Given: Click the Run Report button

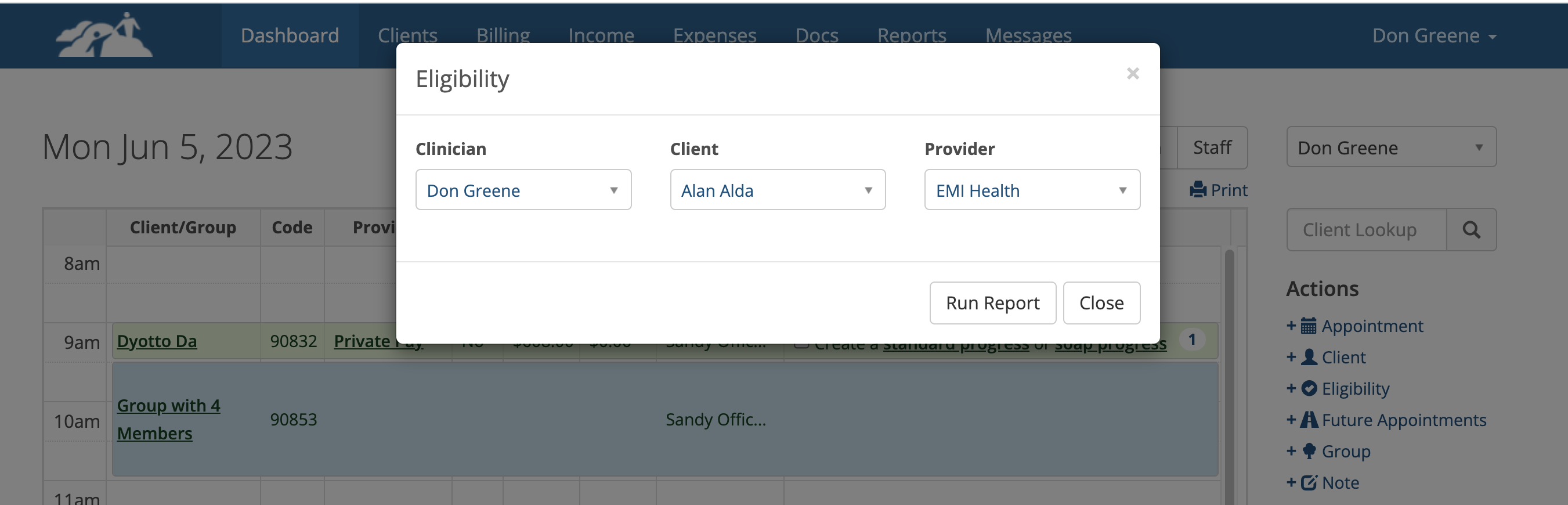Looking at the screenshot, I should tap(992, 303).
